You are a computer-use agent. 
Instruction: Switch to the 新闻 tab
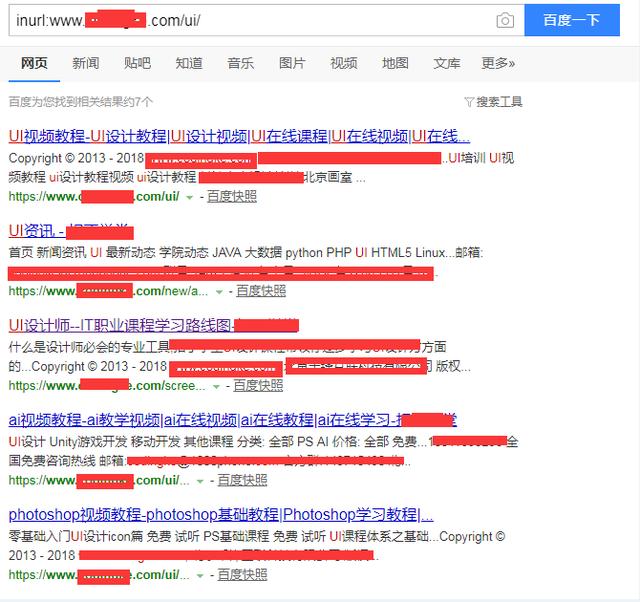click(86, 63)
